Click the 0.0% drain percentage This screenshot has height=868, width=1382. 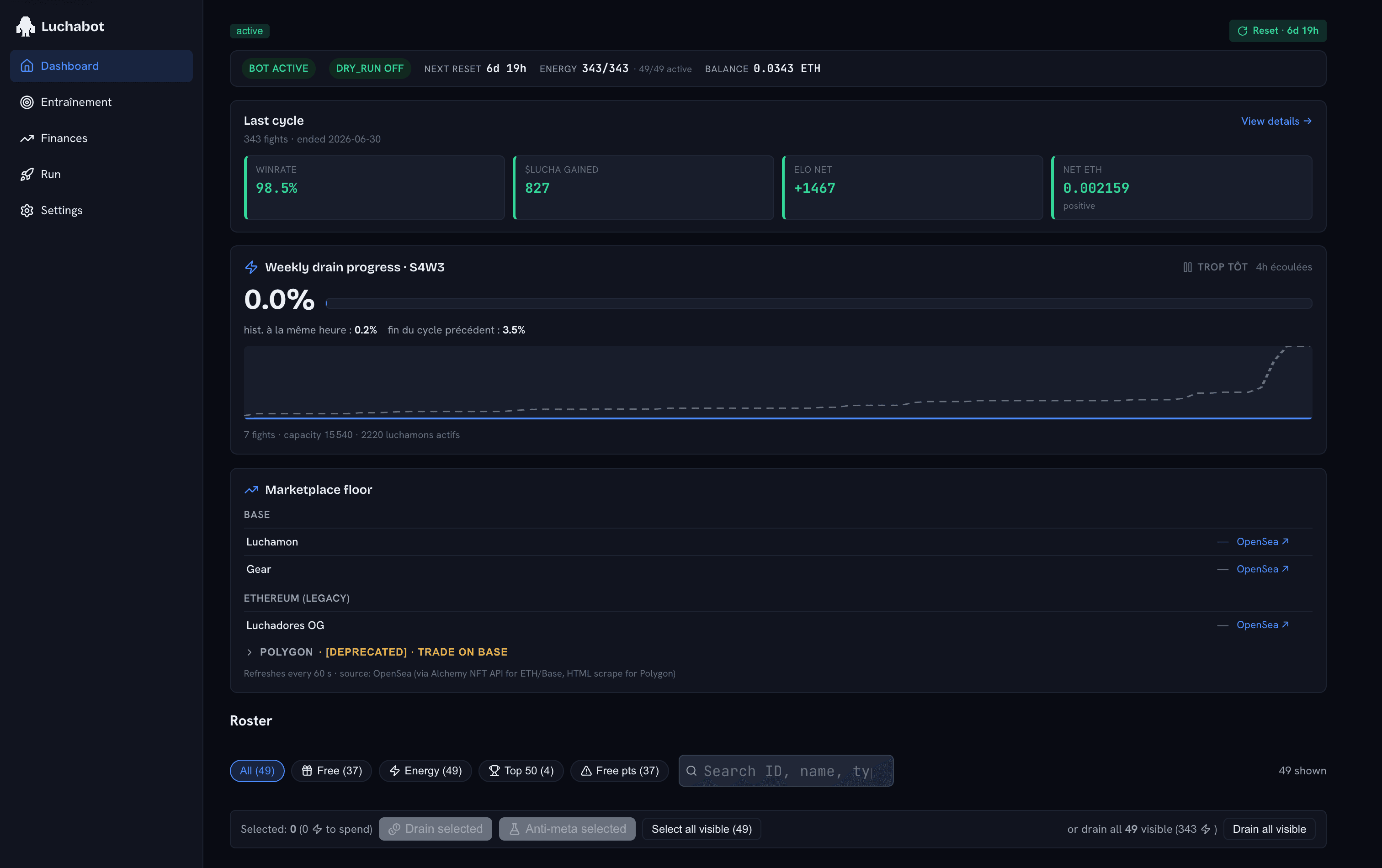[279, 300]
